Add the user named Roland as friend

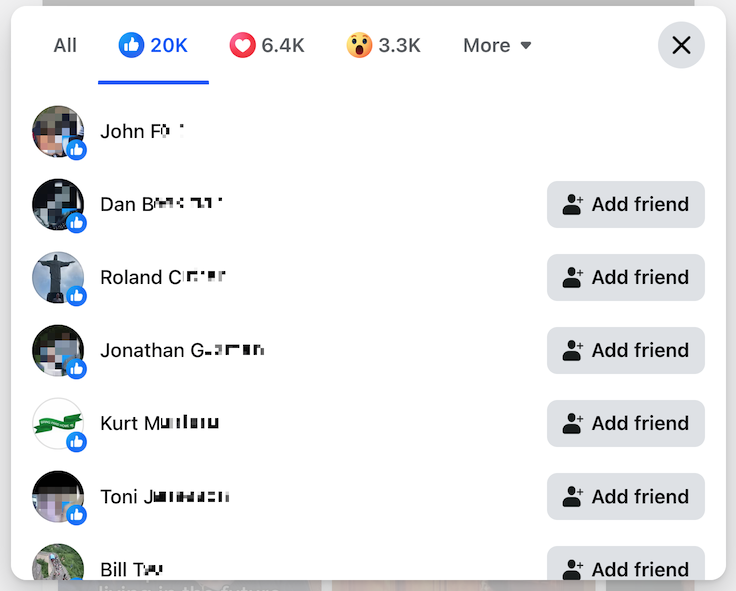click(626, 277)
